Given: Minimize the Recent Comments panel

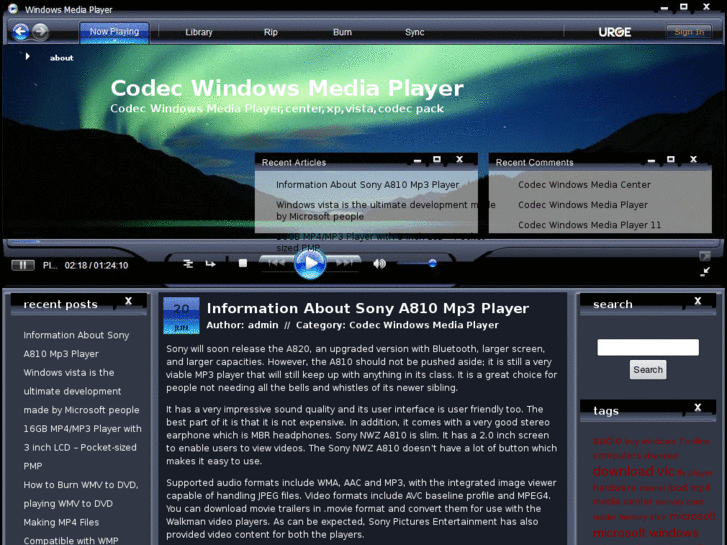Looking at the screenshot, I should [x=651, y=160].
